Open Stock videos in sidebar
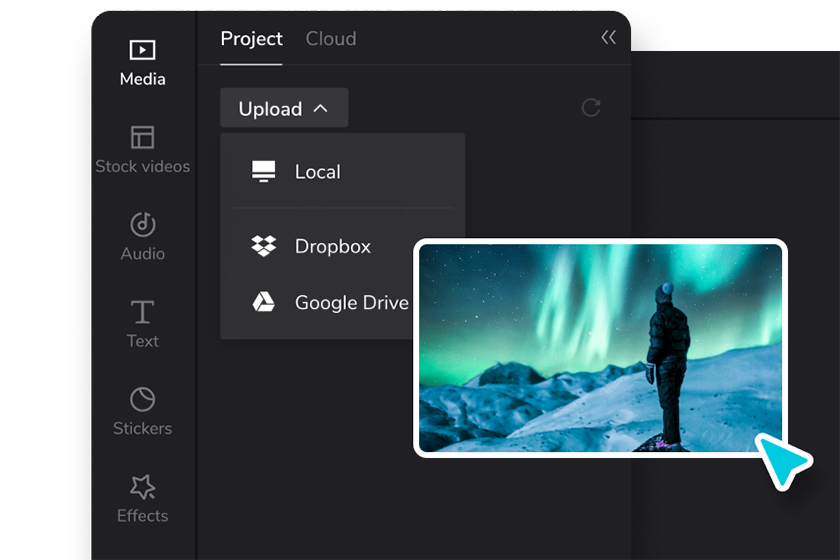 (x=142, y=150)
